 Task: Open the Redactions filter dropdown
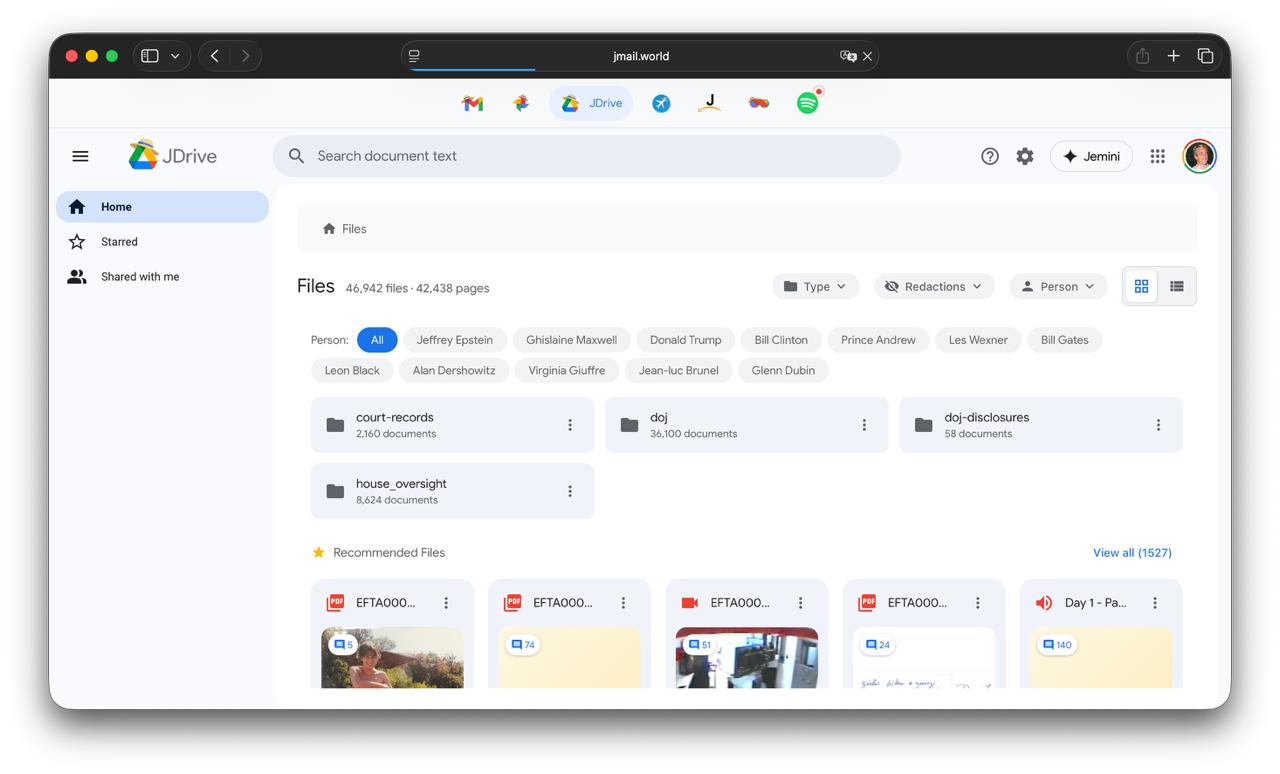click(934, 286)
